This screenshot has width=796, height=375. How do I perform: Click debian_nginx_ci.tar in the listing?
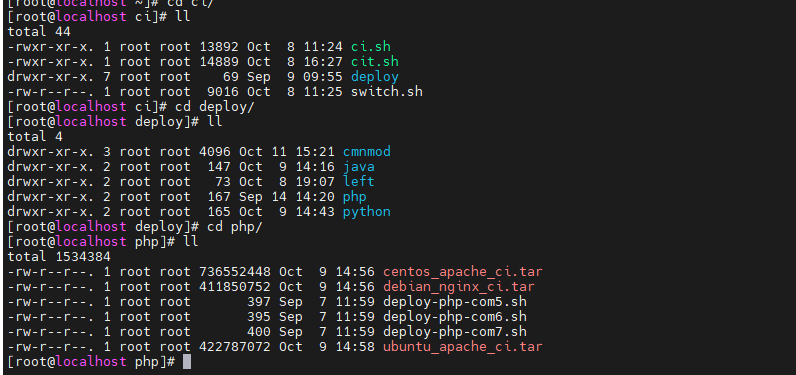click(458, 287)
